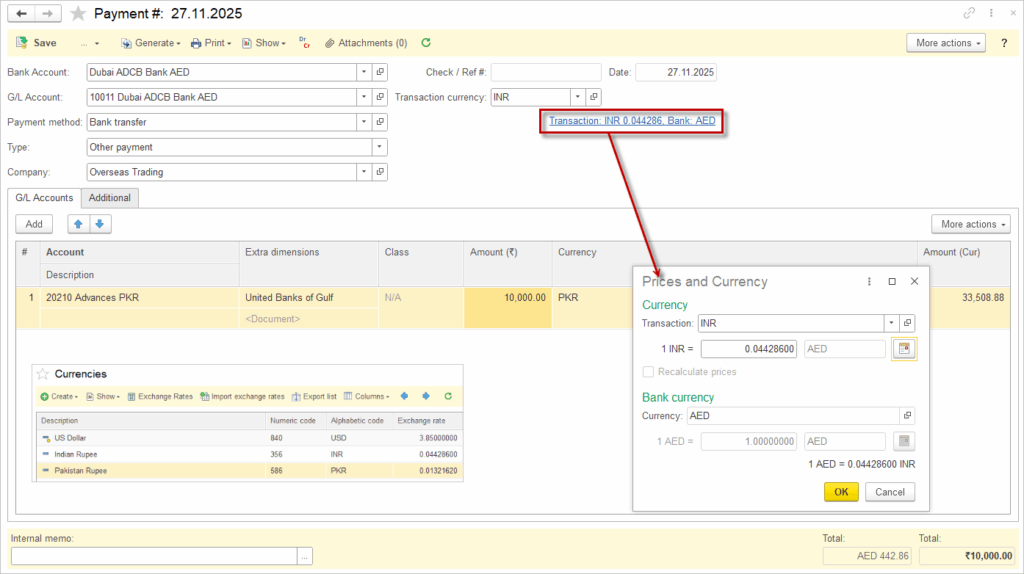The height and width of the screenshot is (574, 1024).
Task: Click the favorite star icon beside Payment title
Action: coord(78,14)
